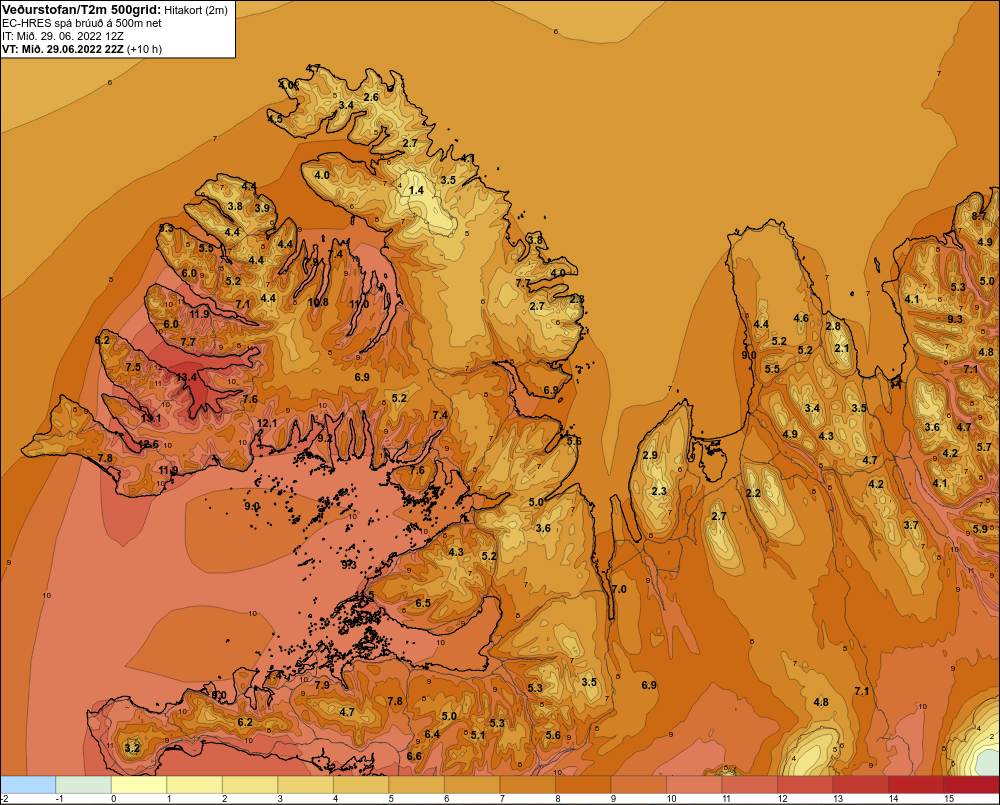Image resolution: width=1000 pixels, height=805 pixels.
Task: Click the temperature value '10.8'
Action: (x=318, y=302)
